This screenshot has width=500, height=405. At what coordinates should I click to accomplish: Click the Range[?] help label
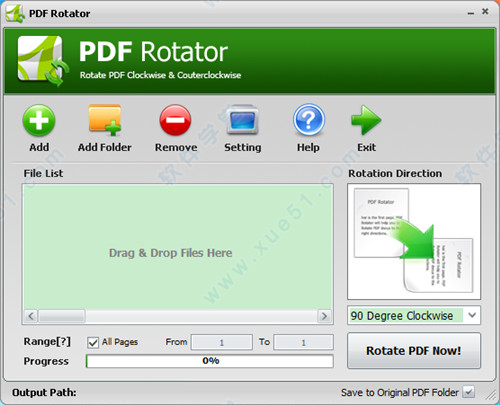(x=47, y=342)
